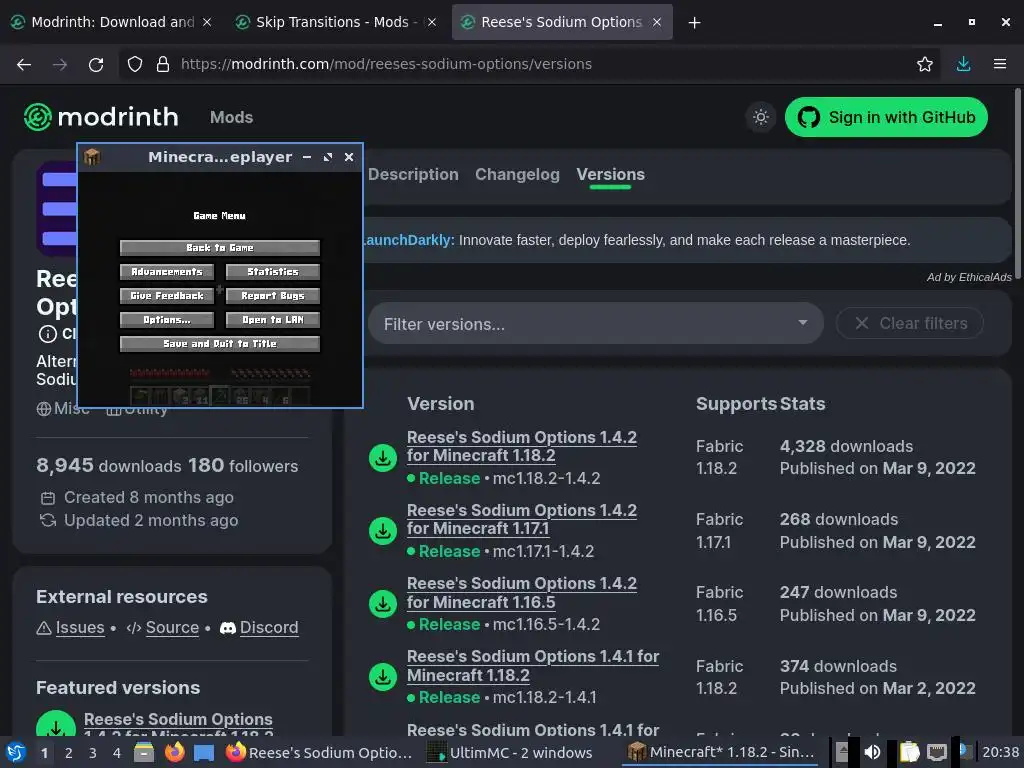View site security via the padlock icon
Screen dimensions: 1024x768
coord(163,64)
